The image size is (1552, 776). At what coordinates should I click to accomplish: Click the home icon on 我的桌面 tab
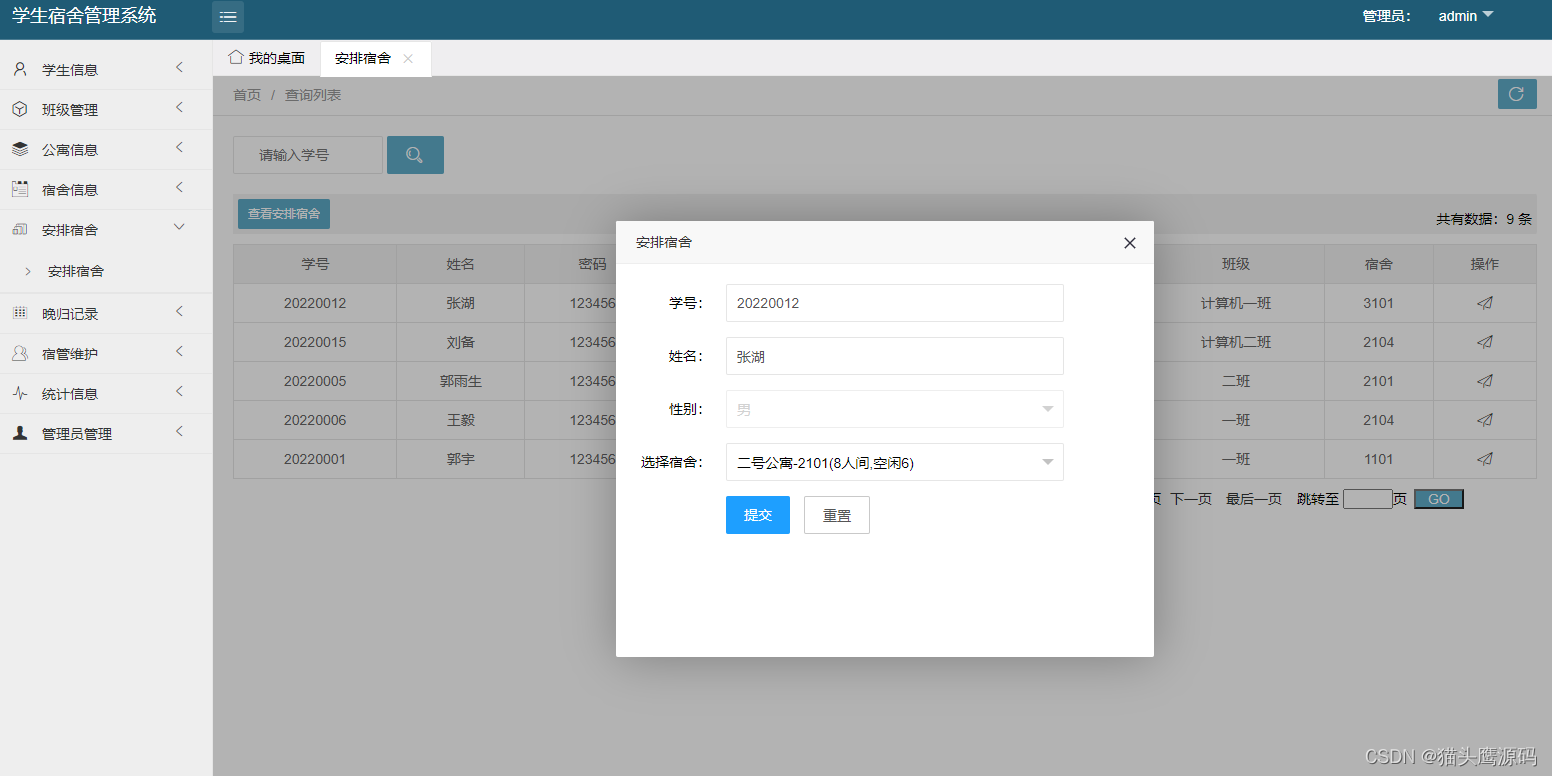coord(236,57)
